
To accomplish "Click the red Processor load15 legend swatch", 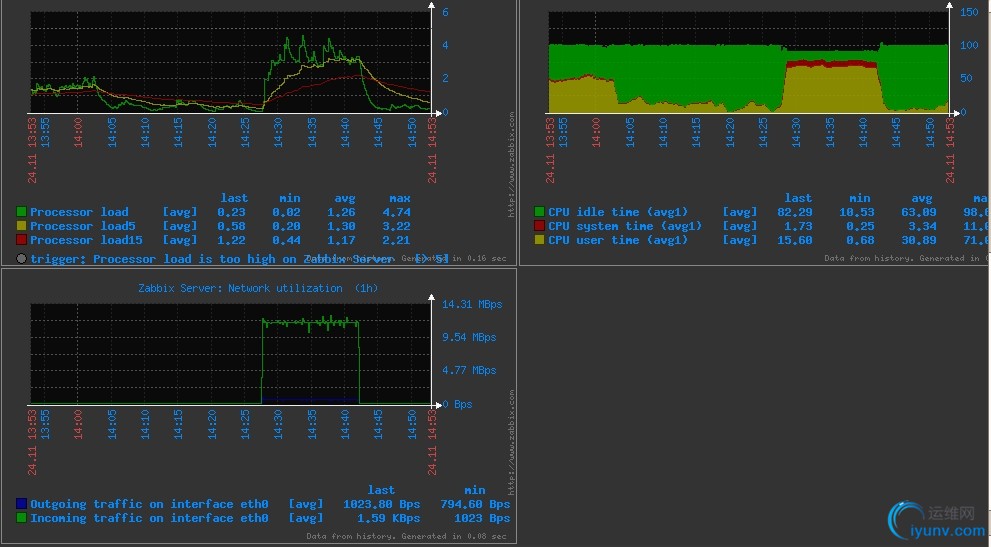I will (21, 240).
